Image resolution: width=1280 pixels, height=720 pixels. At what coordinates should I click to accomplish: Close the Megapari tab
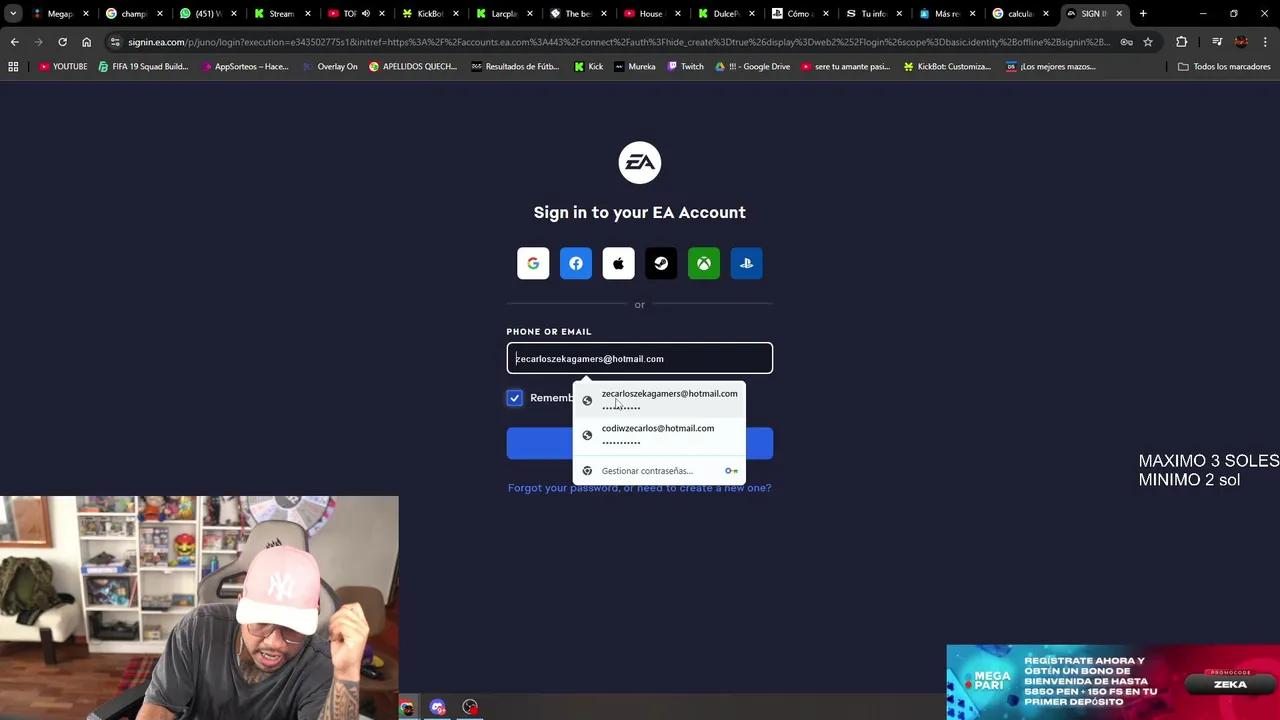pos(86,13)
